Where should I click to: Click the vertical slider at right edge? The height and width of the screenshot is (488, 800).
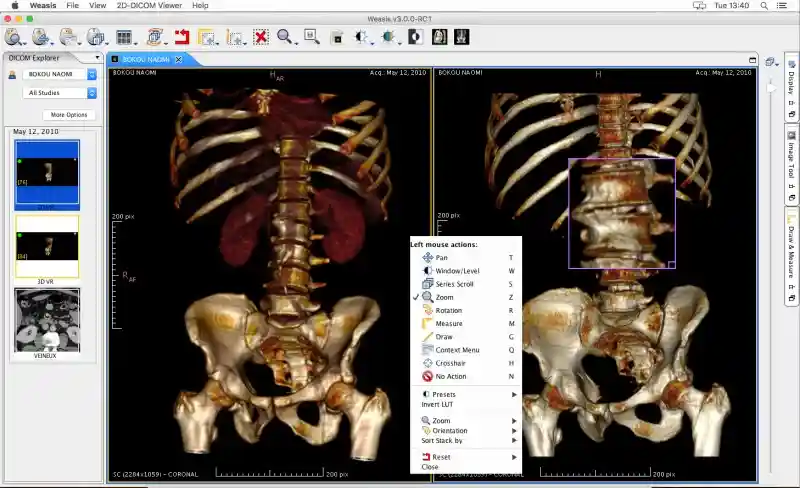point(770,90)
